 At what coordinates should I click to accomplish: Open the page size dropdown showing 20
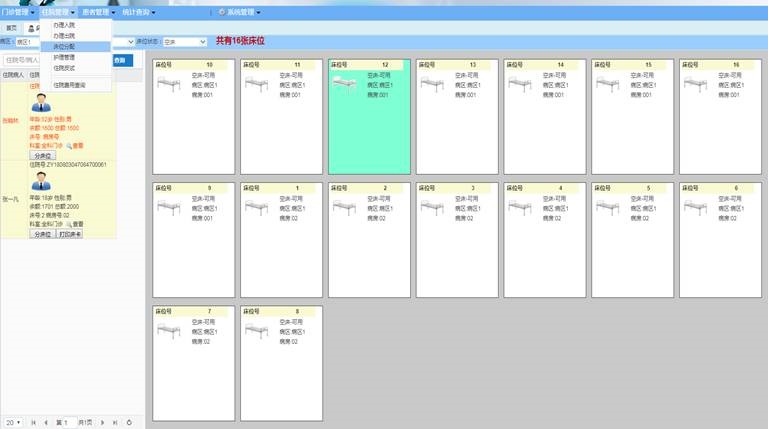pyautogui.click(x=13, y=422)
